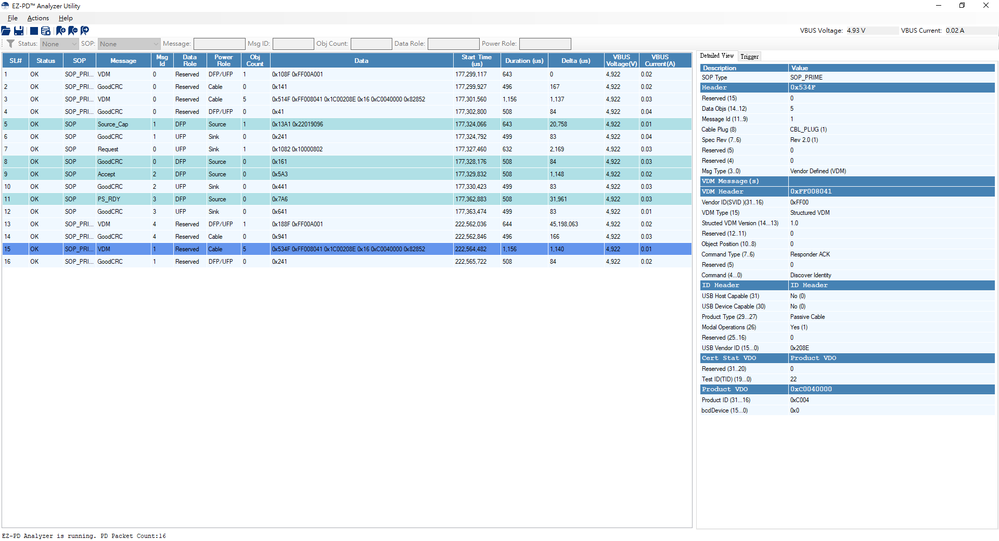Viewport: 999px width, 541px height.
Task: Click the Obj Count column header
Action: 255,61
